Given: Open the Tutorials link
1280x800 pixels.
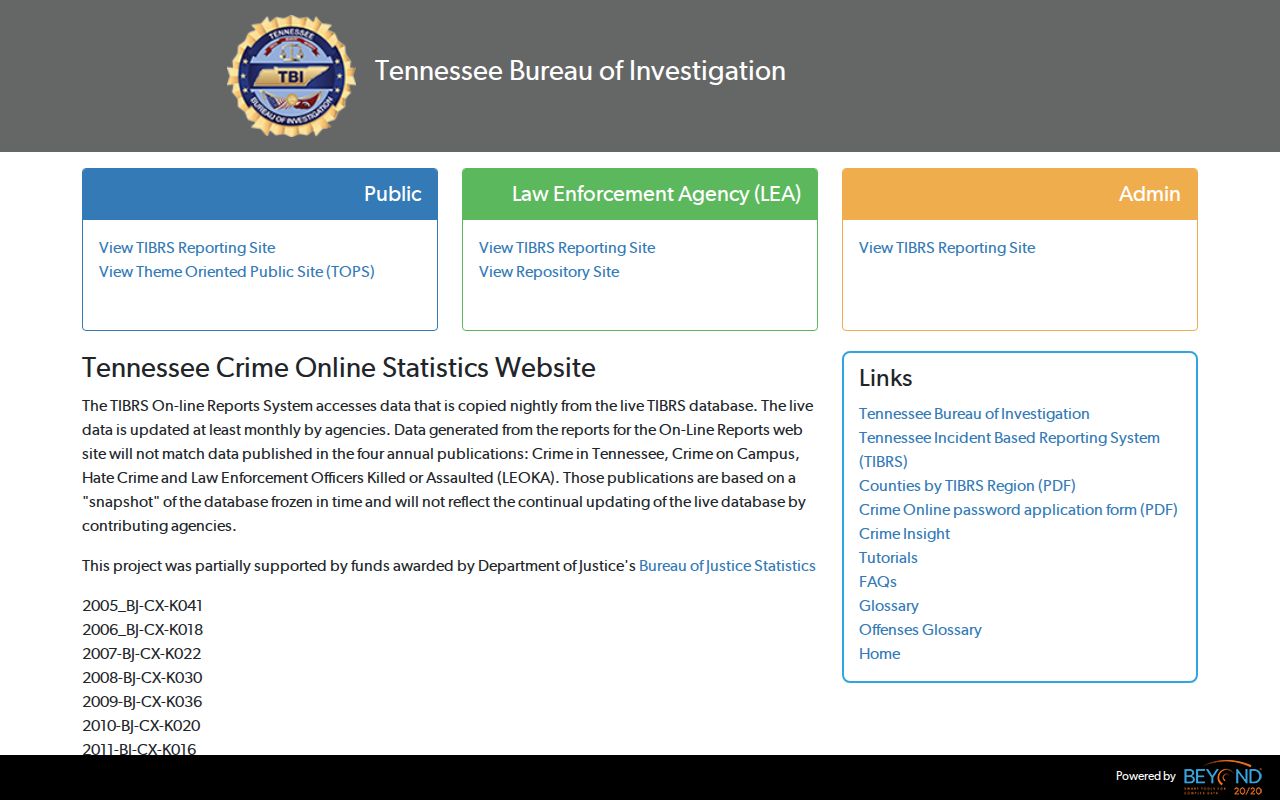Looking at the screenshot, I should (888, 558).
